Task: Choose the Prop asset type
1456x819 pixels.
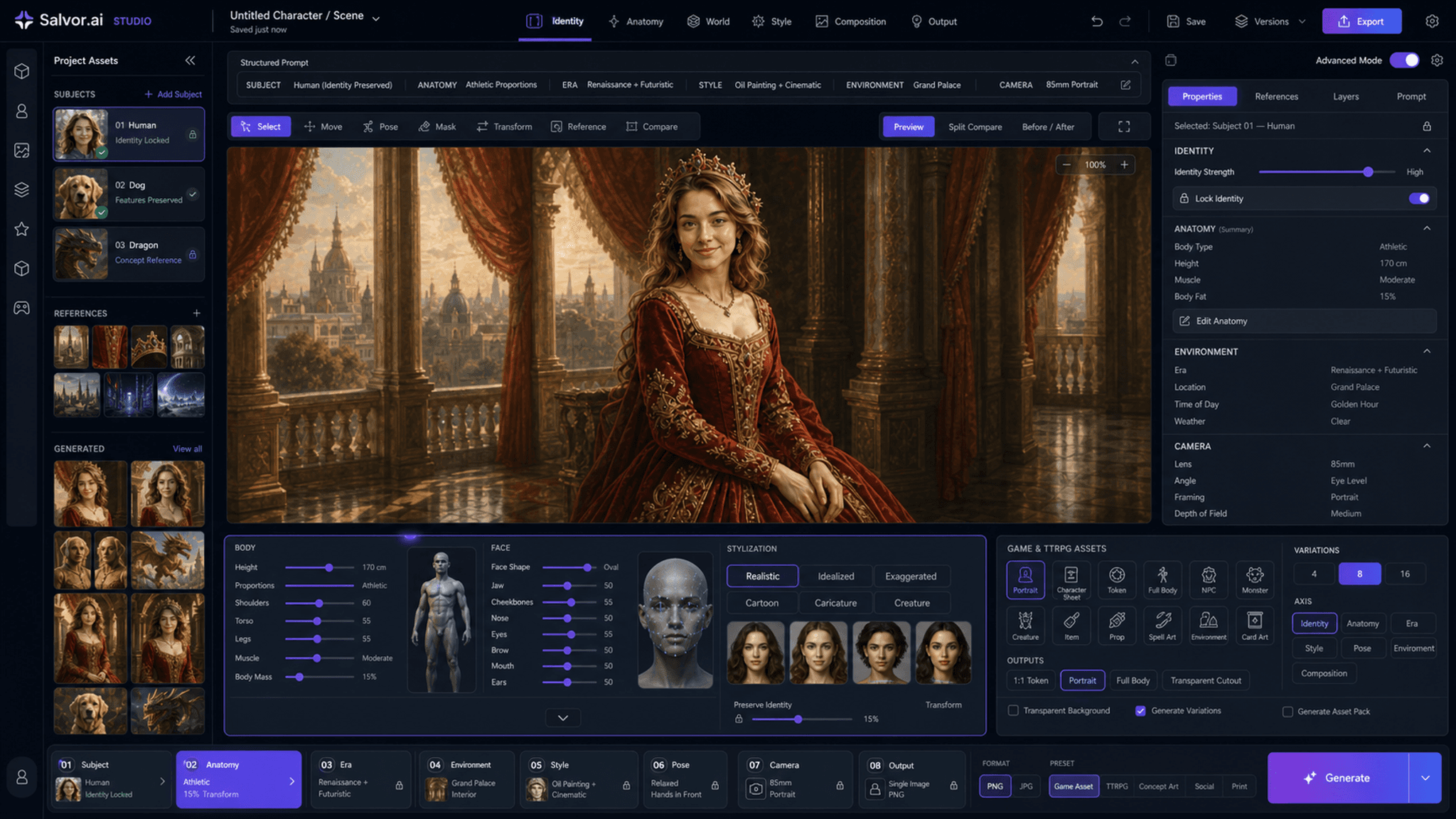Action: pos(1117,626)
